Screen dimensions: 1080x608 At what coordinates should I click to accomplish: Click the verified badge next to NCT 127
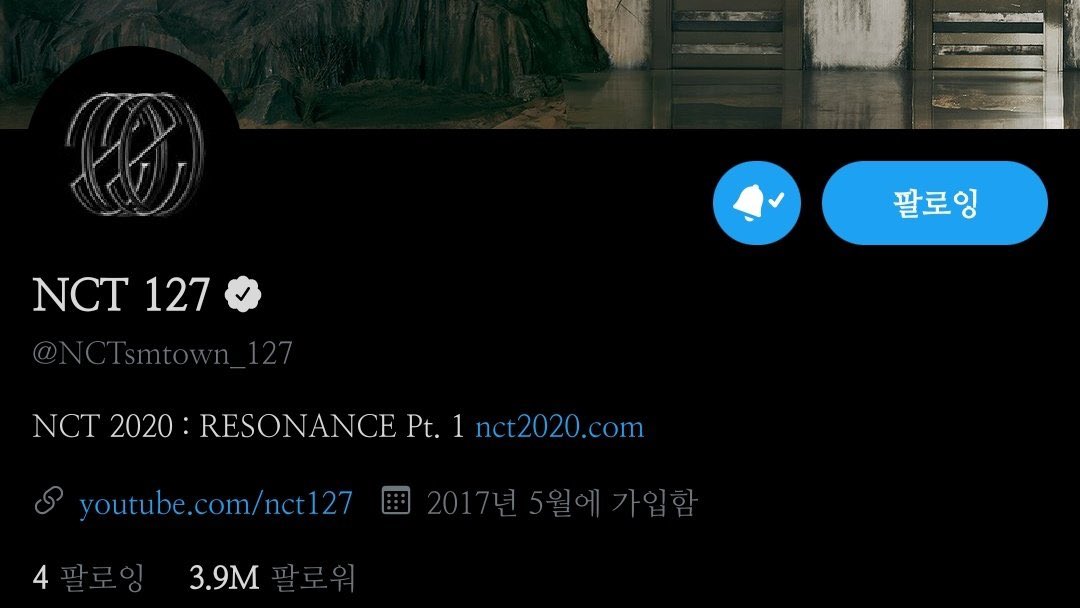pos(243,295)
